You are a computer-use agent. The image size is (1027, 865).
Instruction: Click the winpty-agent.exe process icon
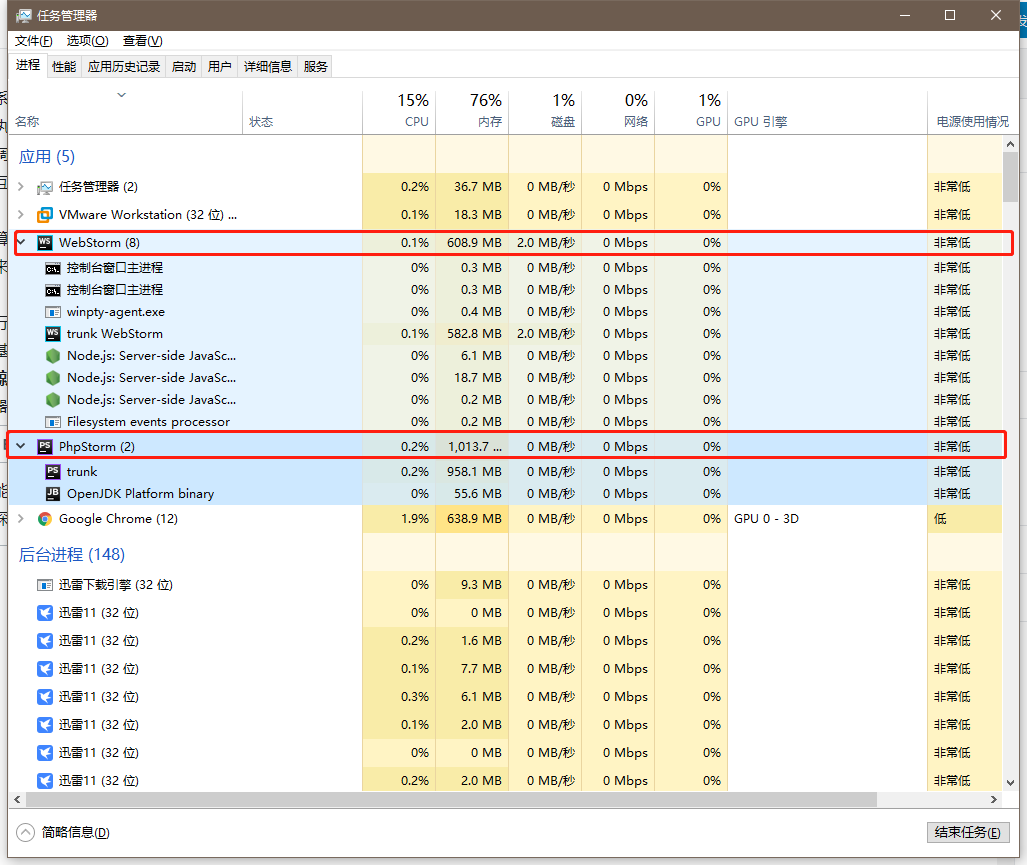pos(53,312)
